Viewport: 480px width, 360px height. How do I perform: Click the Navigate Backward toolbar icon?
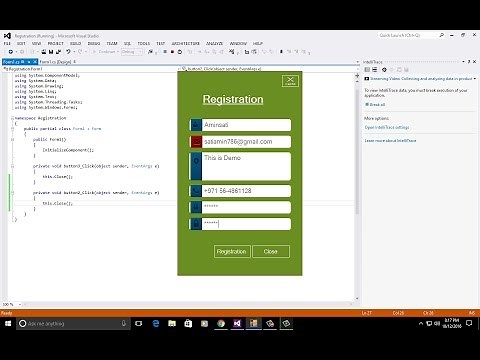click(11, 52)
